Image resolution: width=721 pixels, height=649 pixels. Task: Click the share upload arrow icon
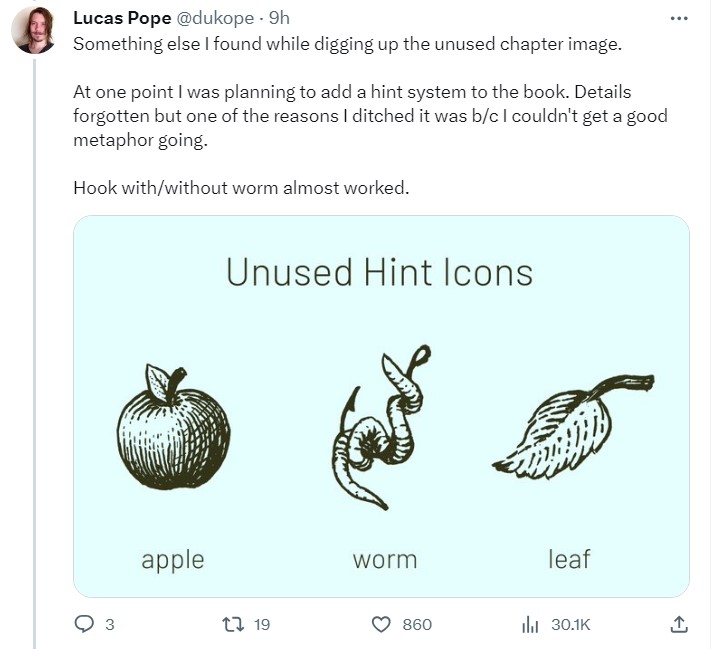click(678, 624)
